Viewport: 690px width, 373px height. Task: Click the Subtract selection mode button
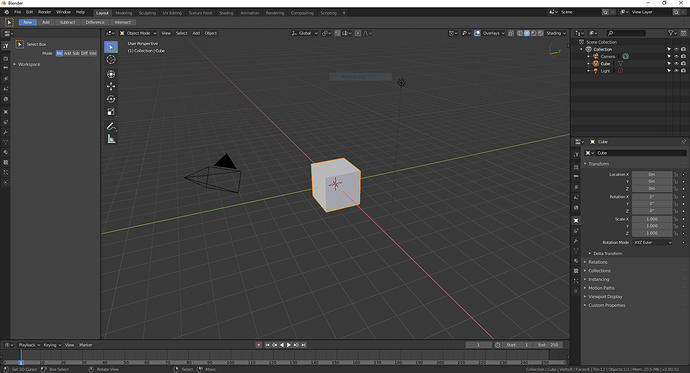[x=67, y=22]
